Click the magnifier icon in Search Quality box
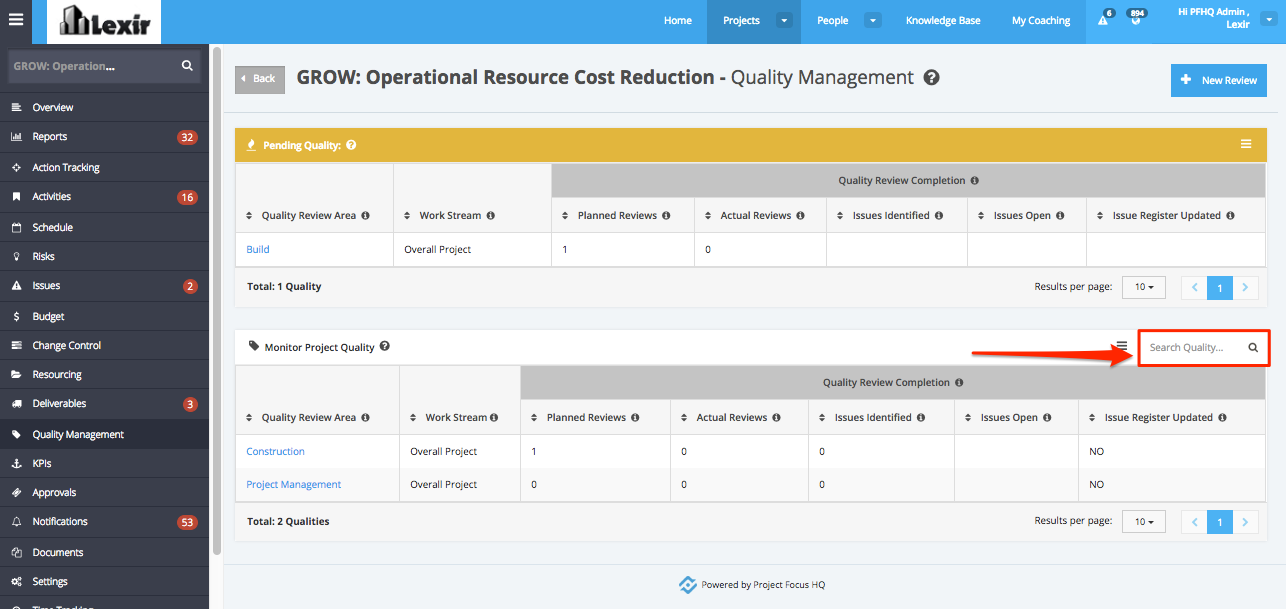 1253,348
